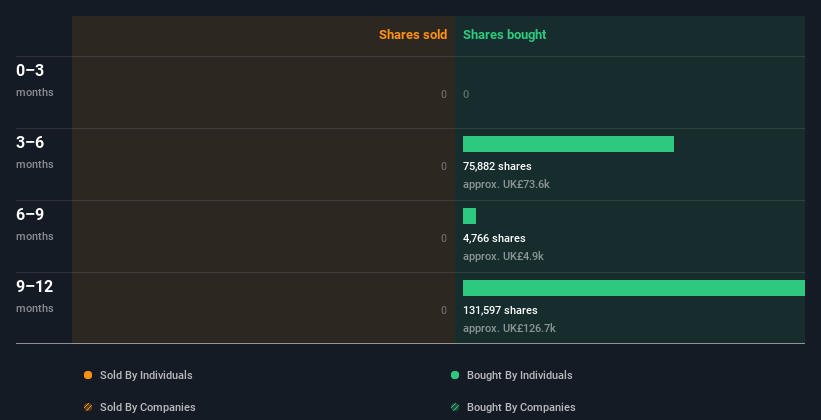Click the Shares bought column header
This screenshot has width=821, height=420.
coord(504,35)
